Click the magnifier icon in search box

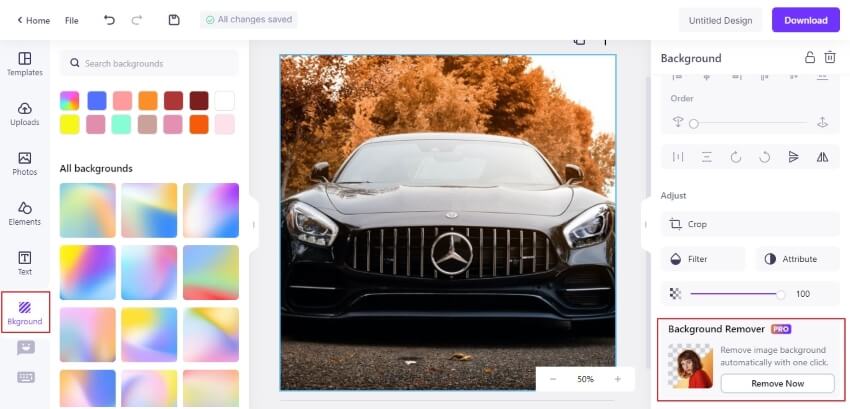pyautogui.click(x=75, y=63)
